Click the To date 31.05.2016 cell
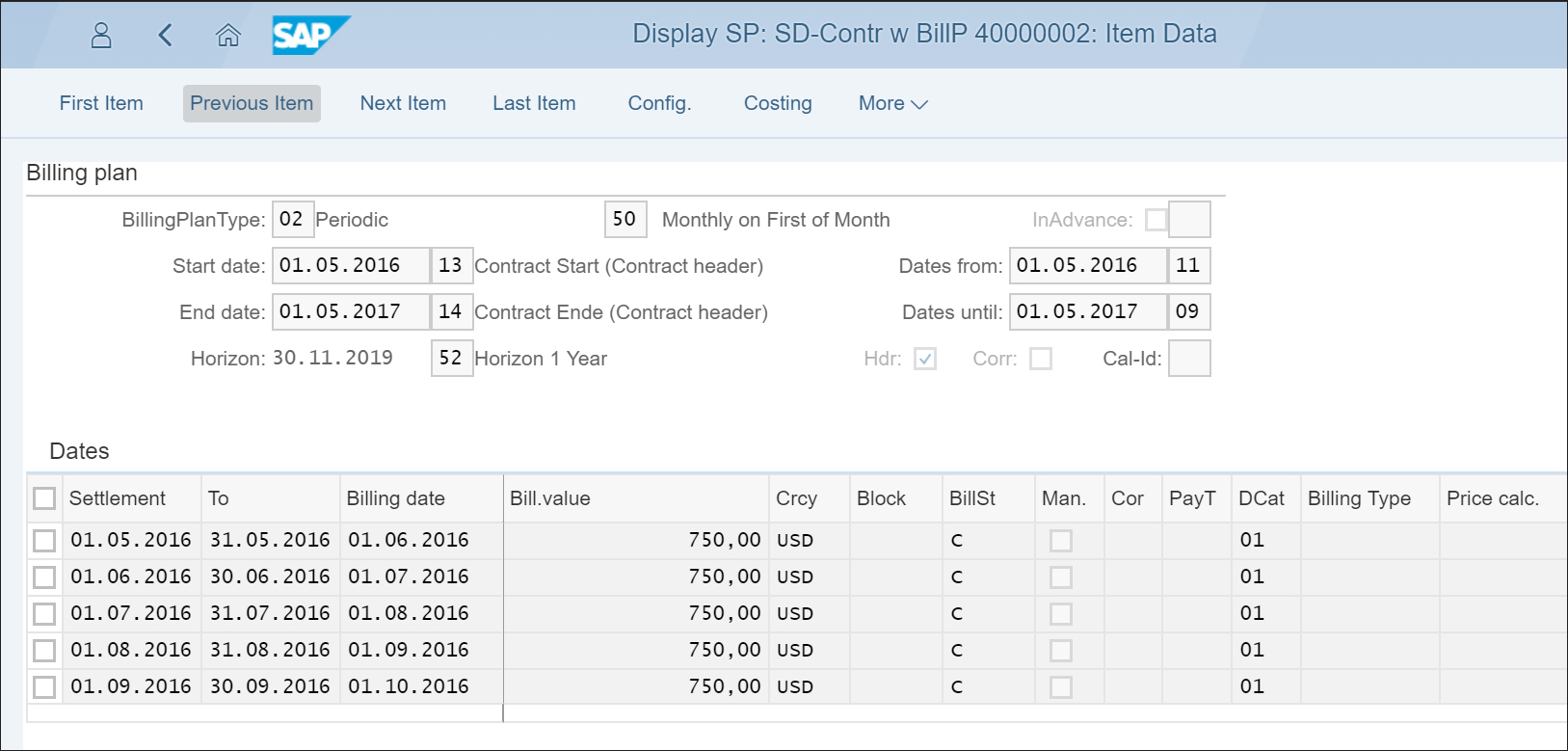This screenshot has height=751, width=1568. pos(271,541)
